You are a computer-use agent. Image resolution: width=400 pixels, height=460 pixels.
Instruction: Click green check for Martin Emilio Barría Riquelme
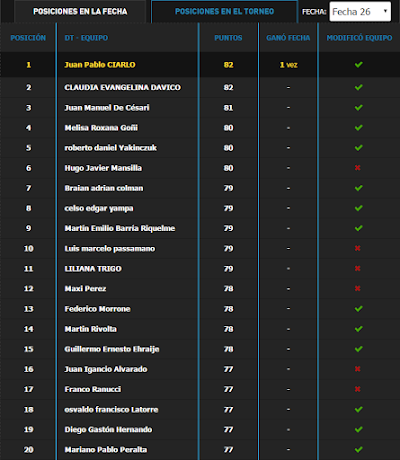[x=359, y=228]
